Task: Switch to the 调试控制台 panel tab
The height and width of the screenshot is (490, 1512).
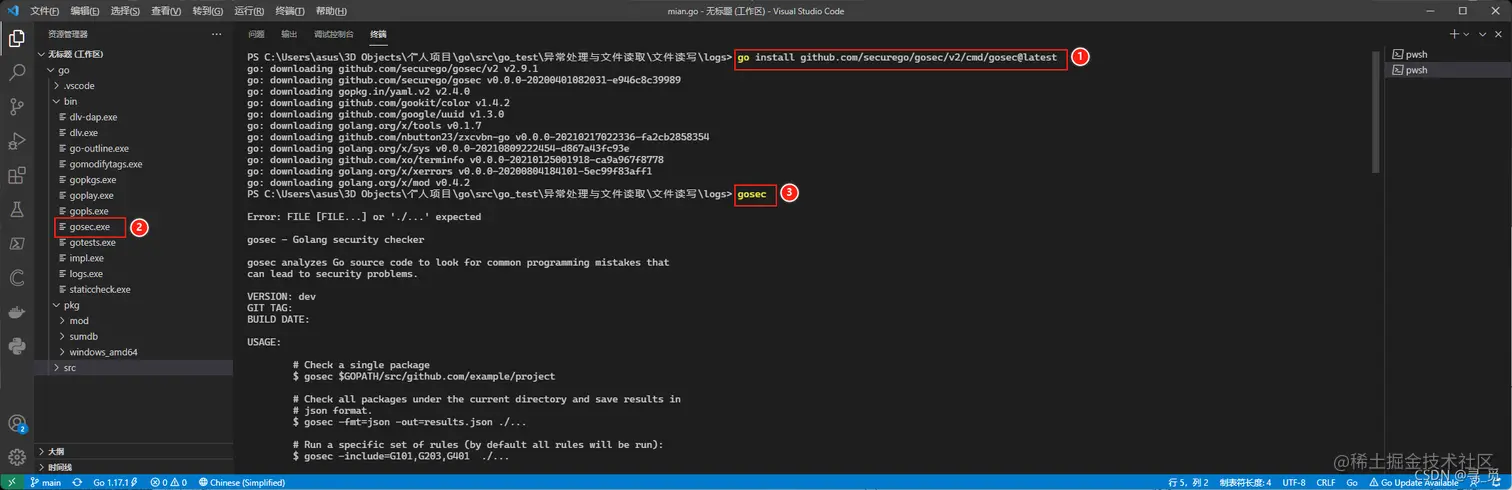Action: coord(334,34)
